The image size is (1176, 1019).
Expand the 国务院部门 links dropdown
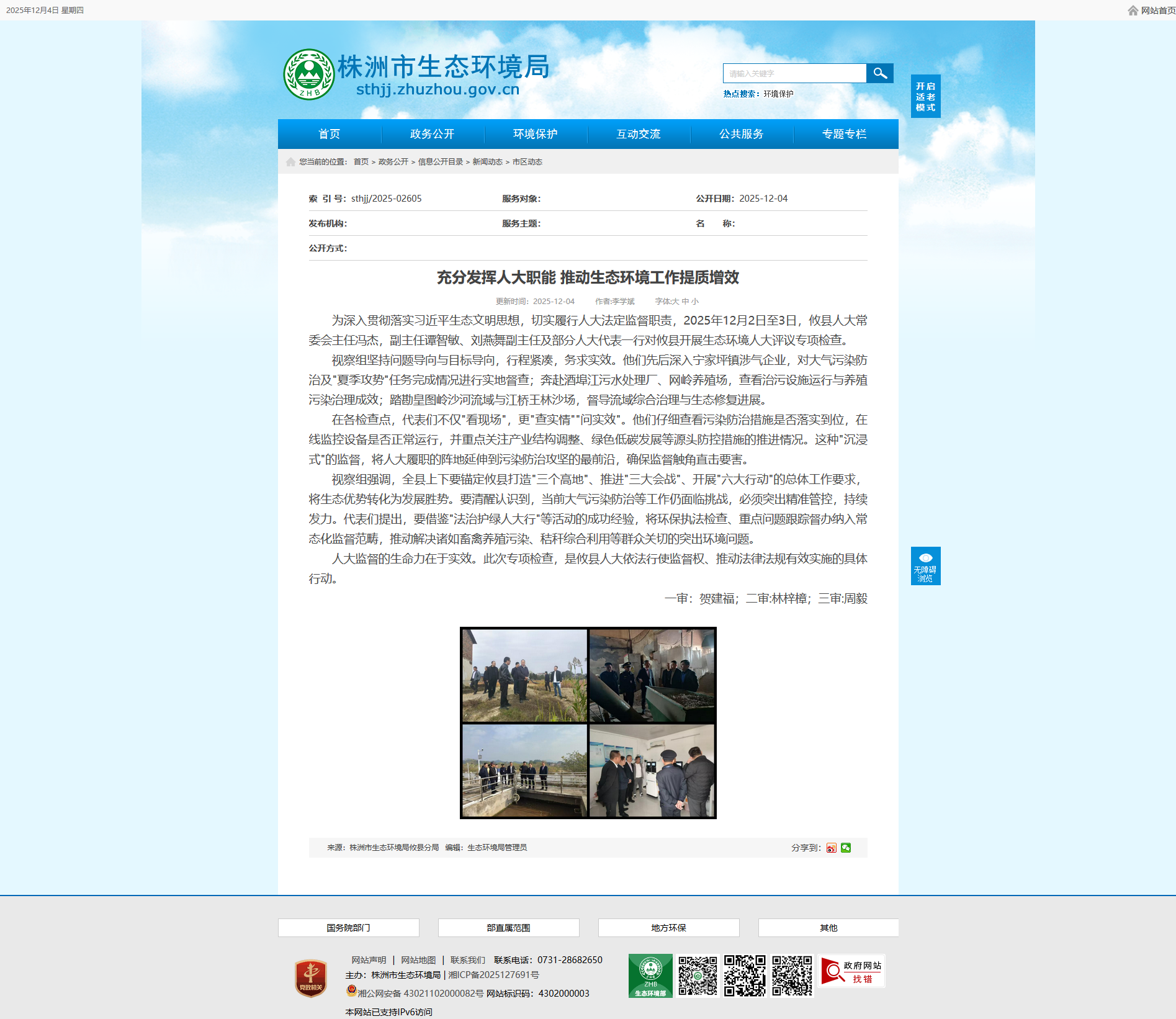348,928
